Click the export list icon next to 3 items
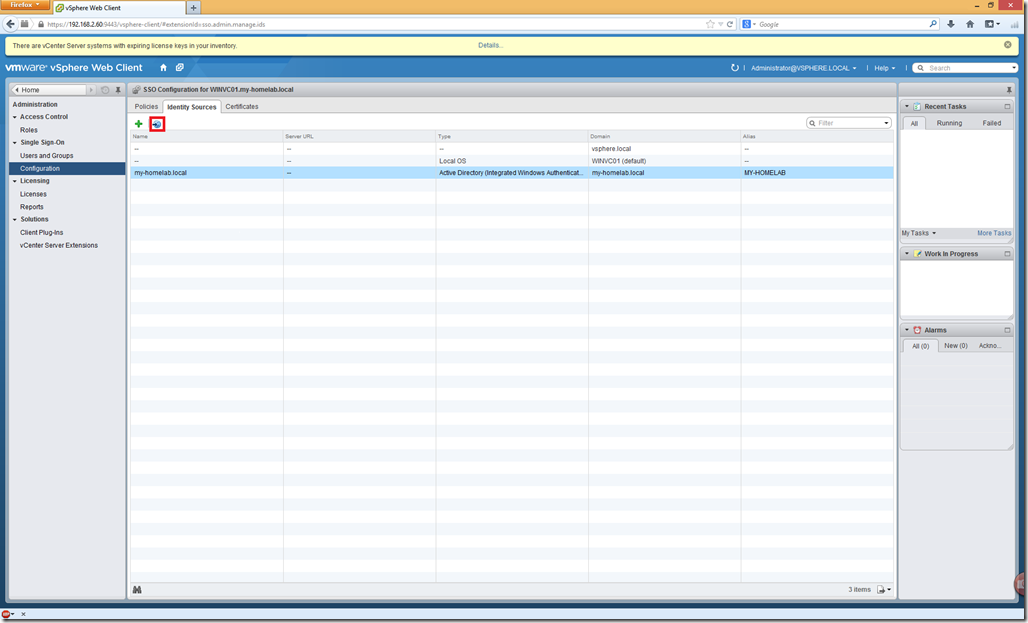 pos(883,590)
